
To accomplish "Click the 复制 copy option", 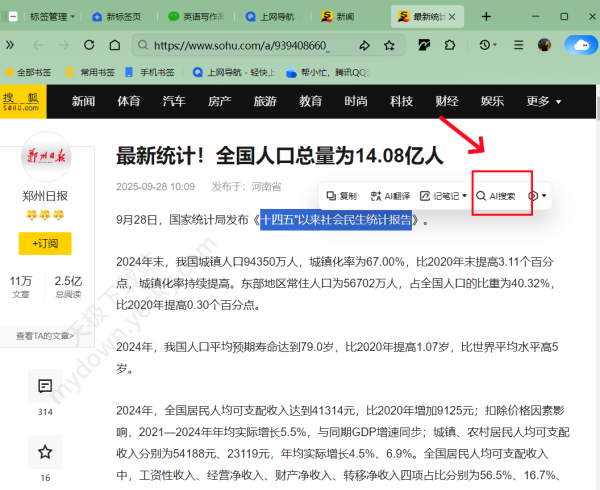I will tap(341, 196).
